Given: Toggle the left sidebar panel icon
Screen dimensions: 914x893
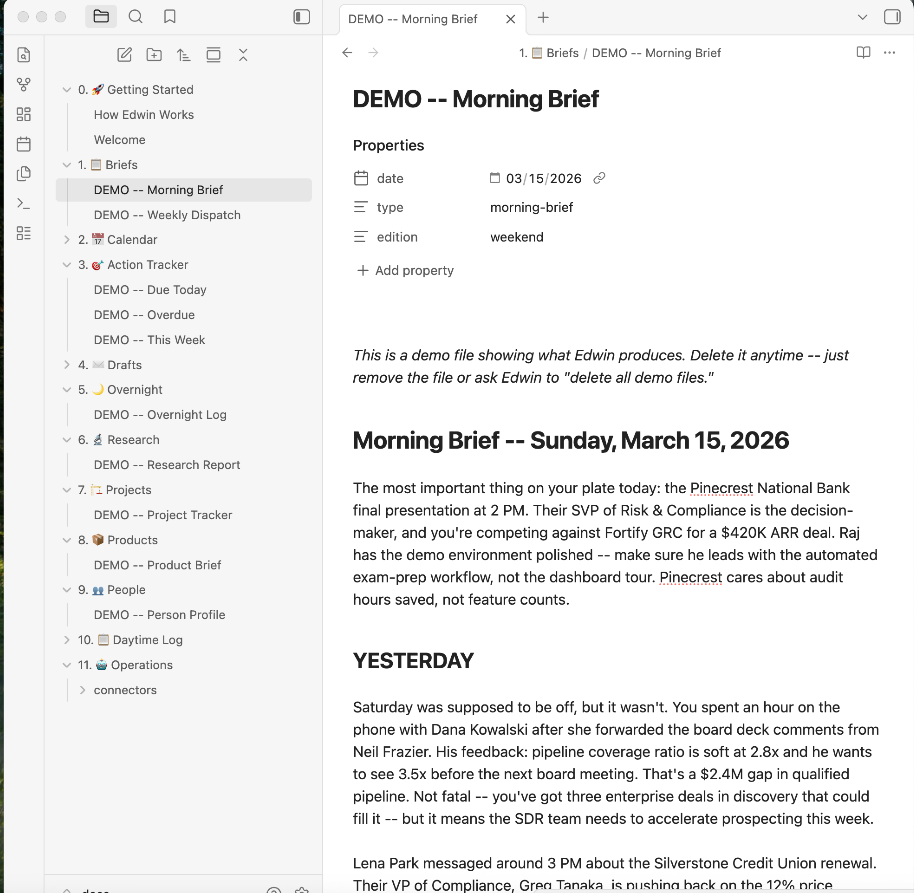Looking at the screenshot, I should 301,16.
